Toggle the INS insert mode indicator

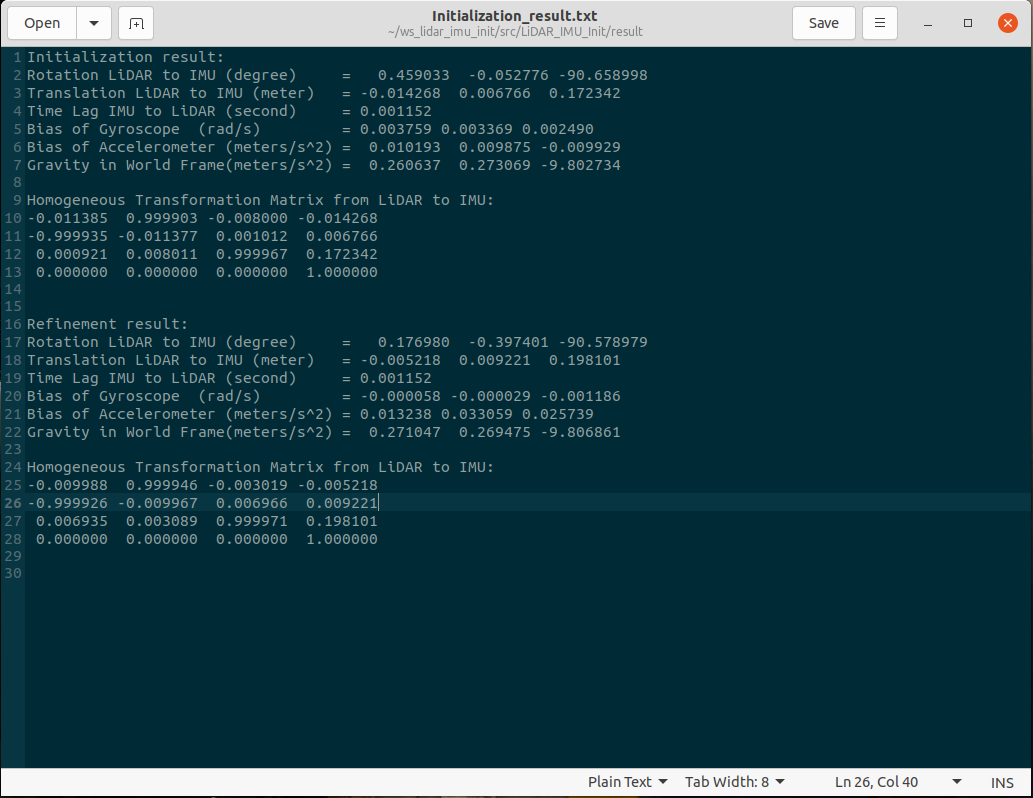tap(1002, 782)
